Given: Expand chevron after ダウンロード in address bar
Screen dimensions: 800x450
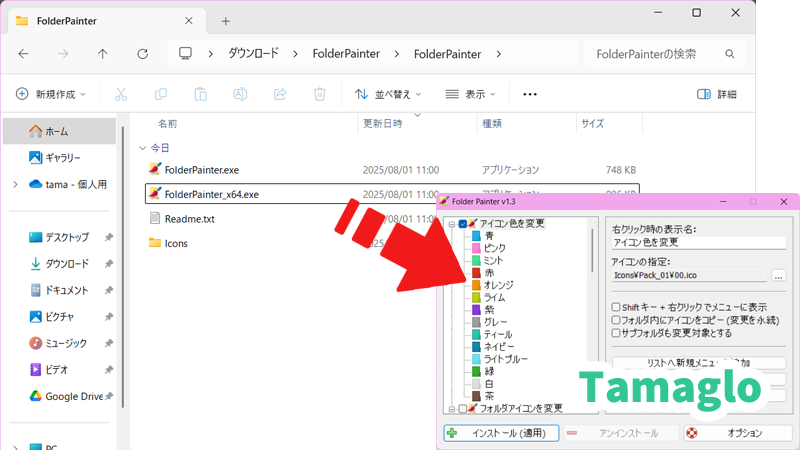Looking at the screenshot, I should (295, 54).
